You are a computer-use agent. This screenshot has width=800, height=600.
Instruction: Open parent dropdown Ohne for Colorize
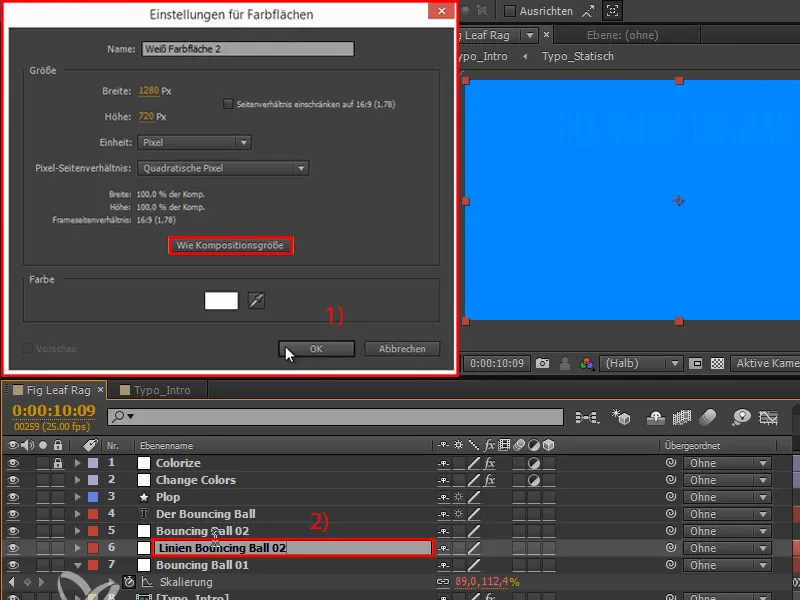[x=727, y=463]
